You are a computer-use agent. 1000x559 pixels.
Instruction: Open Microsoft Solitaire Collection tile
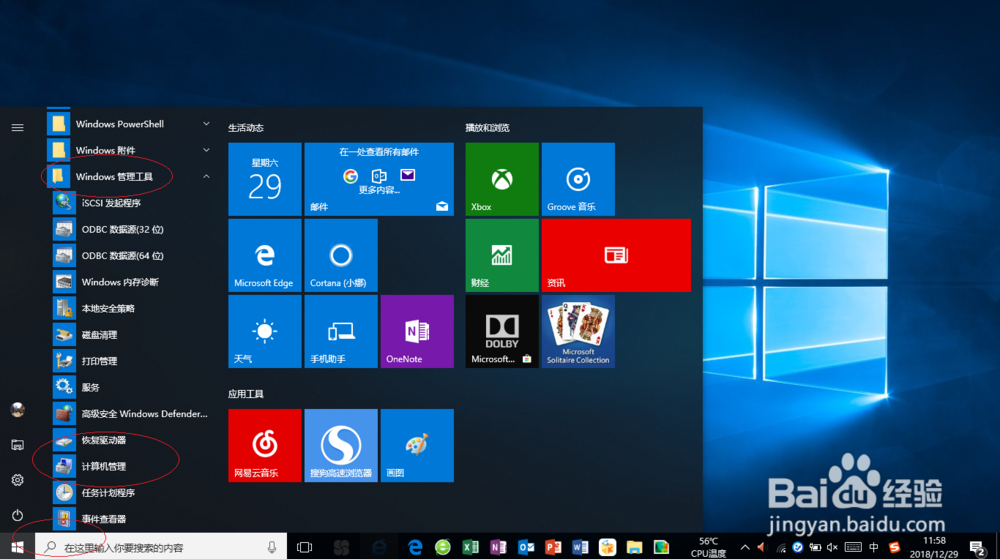[x=578, y=331]
